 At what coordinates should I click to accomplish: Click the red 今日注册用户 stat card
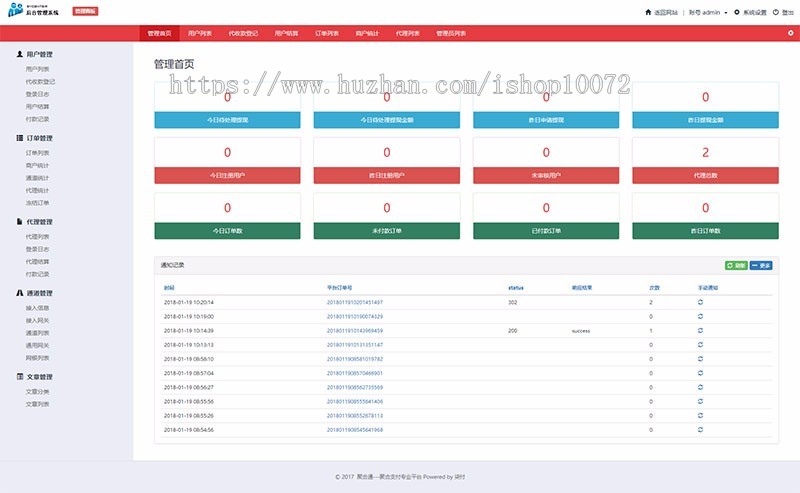point(227,160)
